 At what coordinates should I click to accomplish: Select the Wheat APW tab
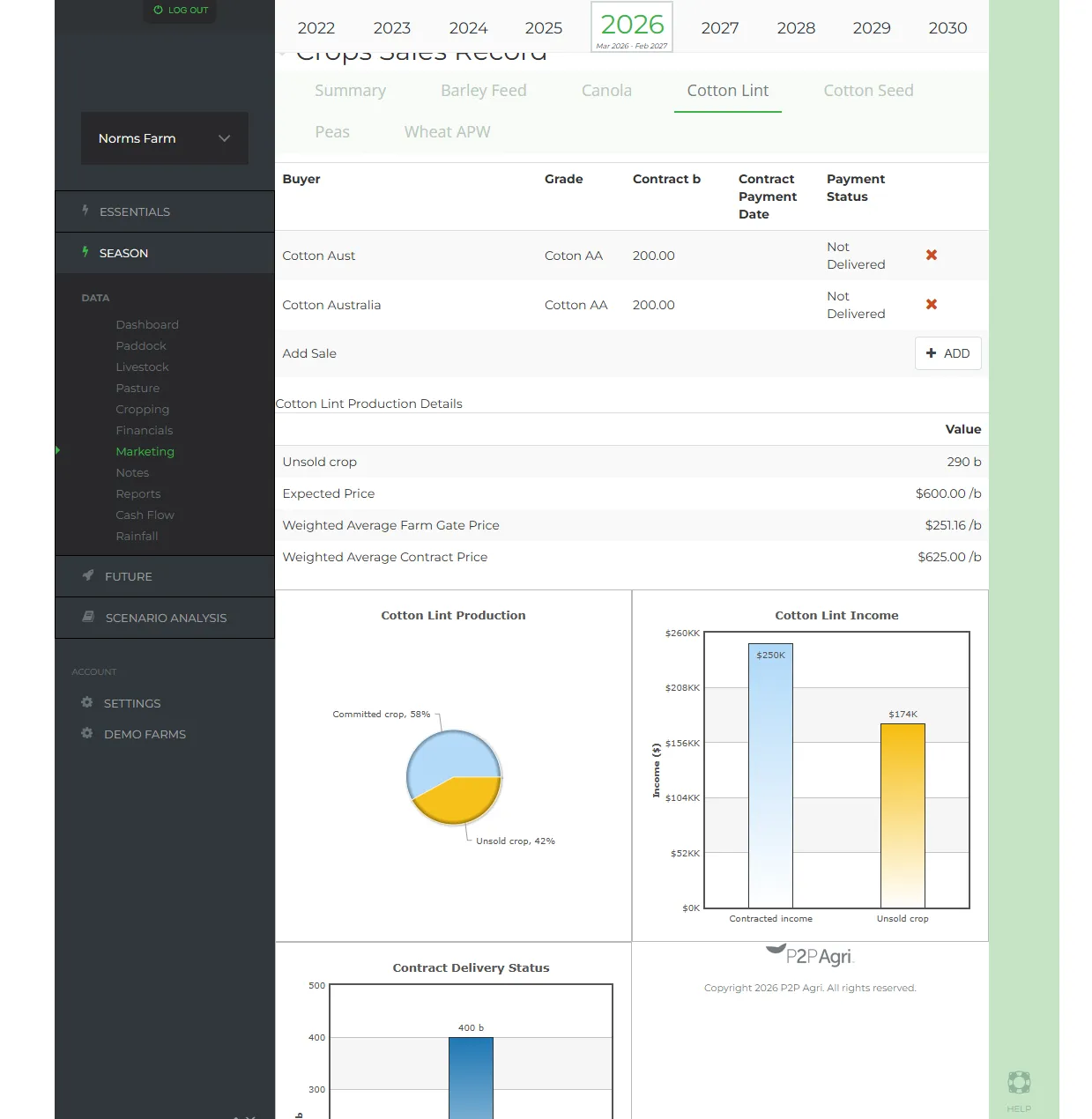(x=447, y=132)
